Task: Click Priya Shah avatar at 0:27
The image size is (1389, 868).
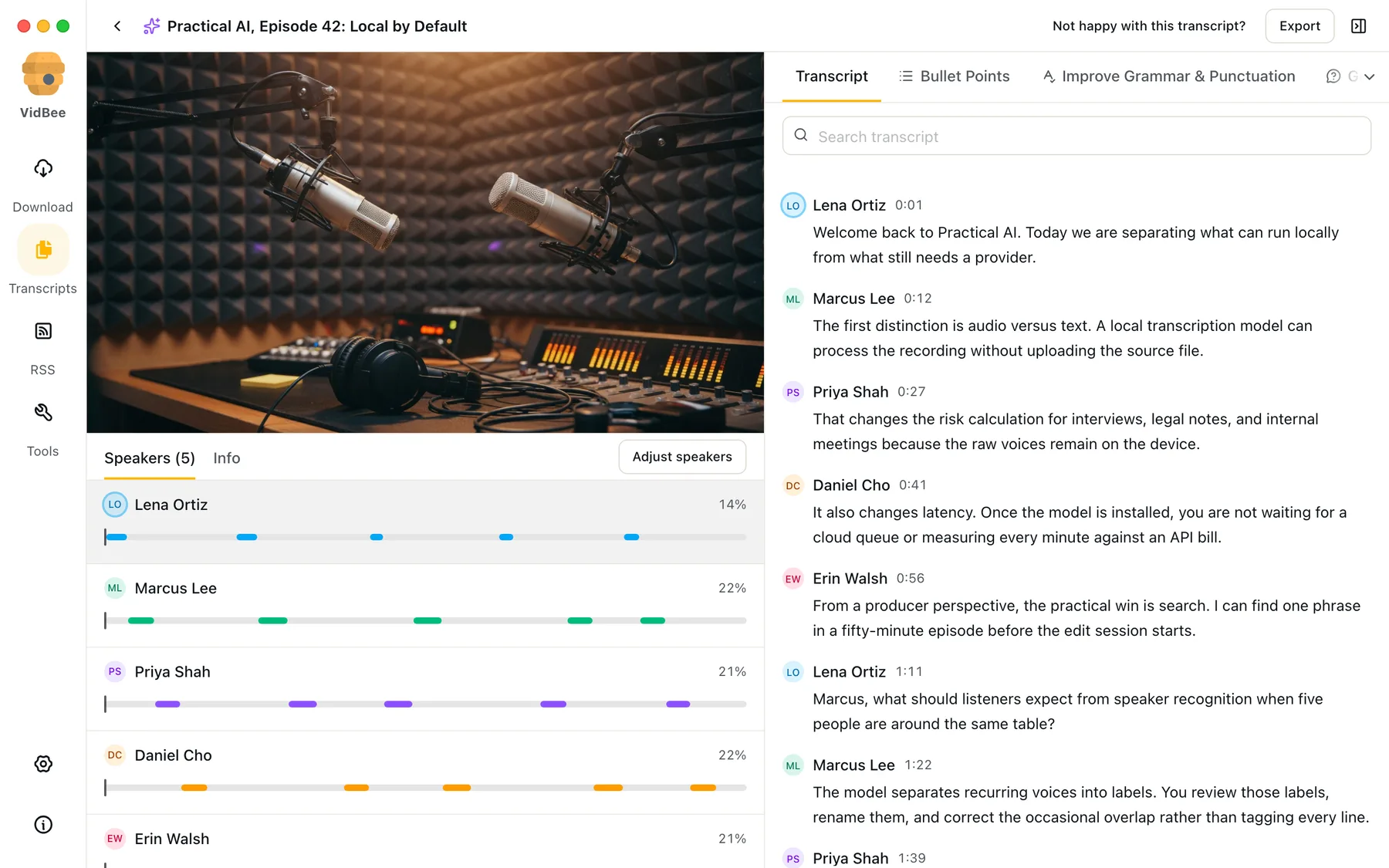Action: pos(793,392)
